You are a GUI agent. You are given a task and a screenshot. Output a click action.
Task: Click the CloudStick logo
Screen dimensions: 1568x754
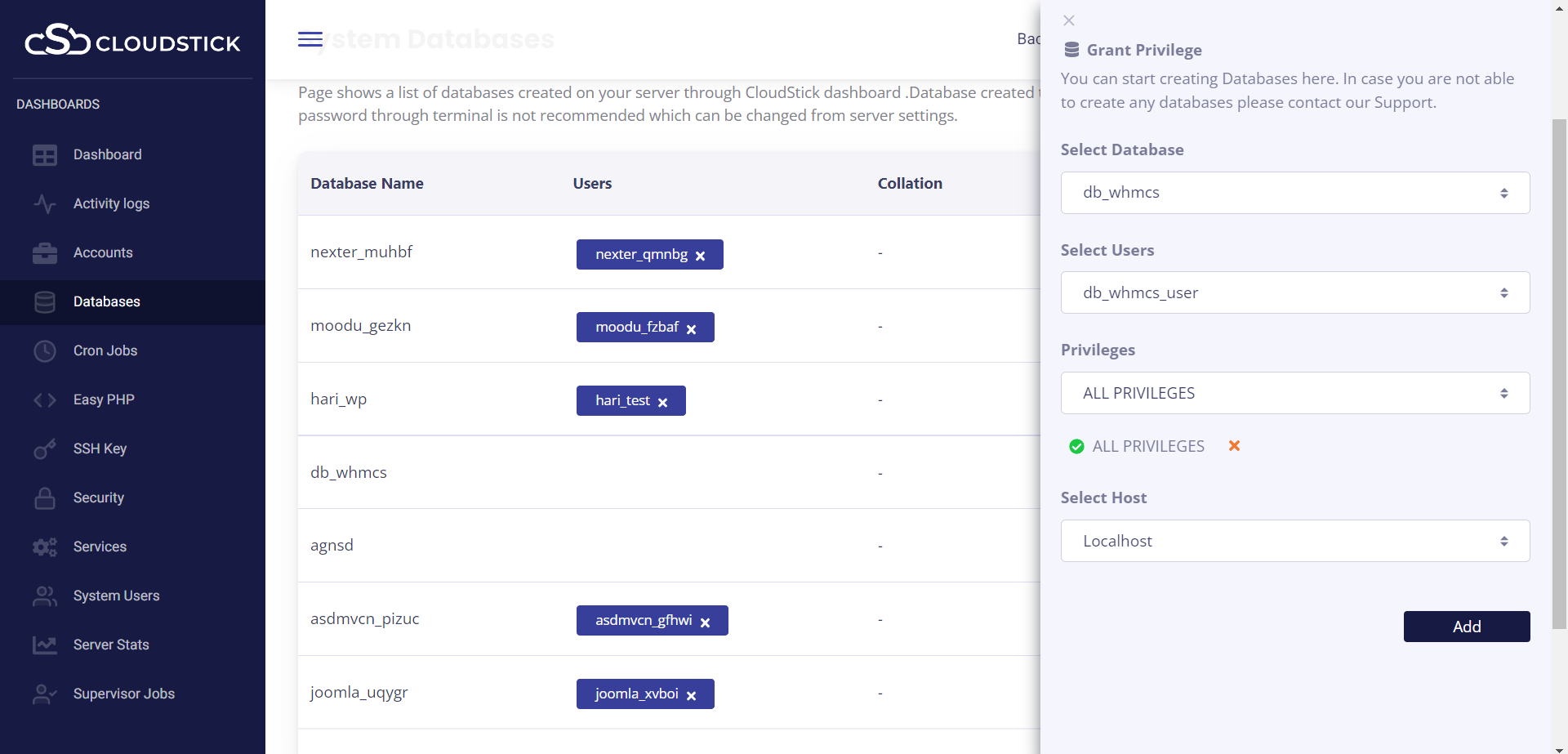[132, 39]
